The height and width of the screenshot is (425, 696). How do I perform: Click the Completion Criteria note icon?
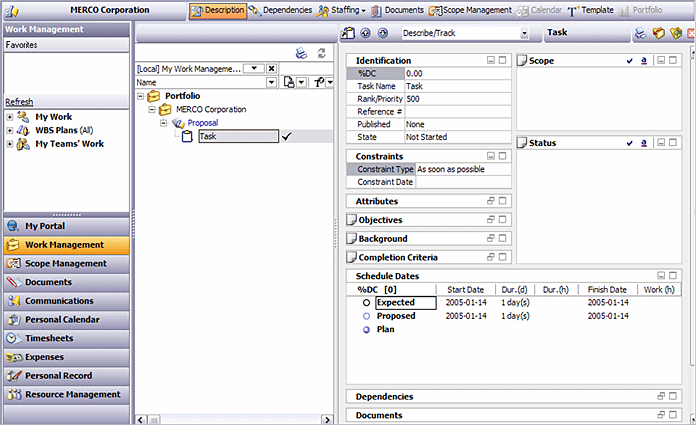point(352,257)
